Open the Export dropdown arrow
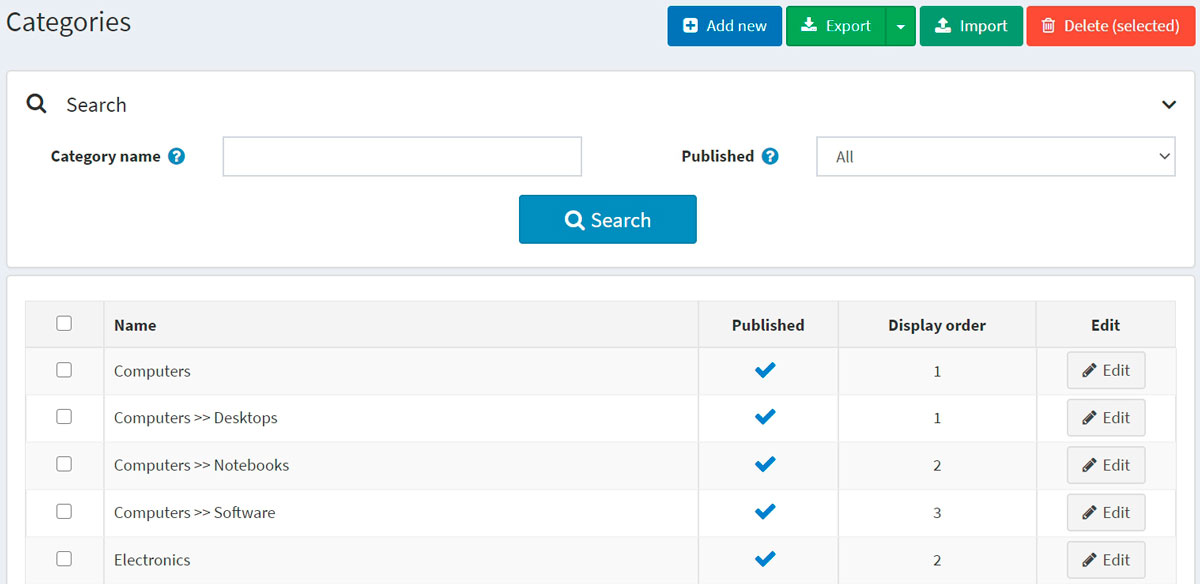The width and height of the screenshot is (1200, 584). [x=900, y=26]
